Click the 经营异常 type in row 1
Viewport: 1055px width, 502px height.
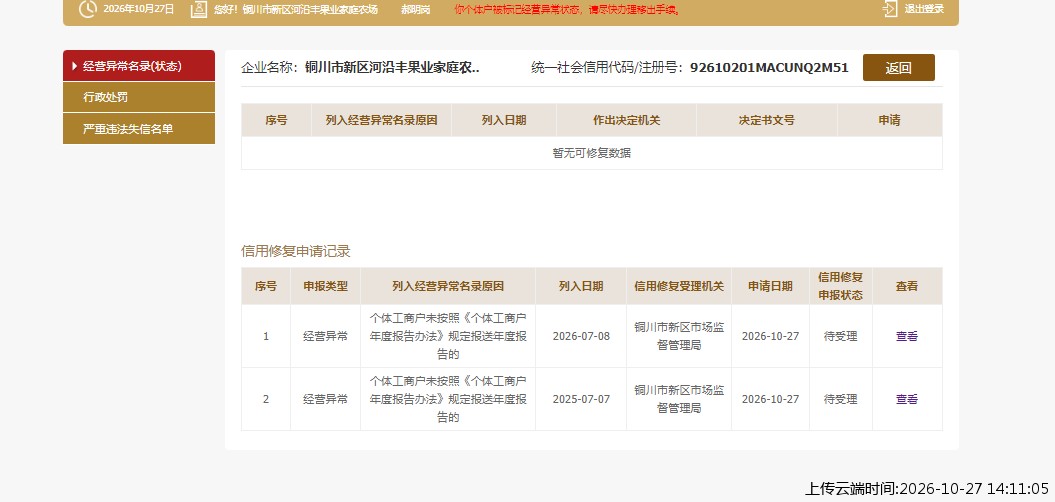click(x=326, y=336)
